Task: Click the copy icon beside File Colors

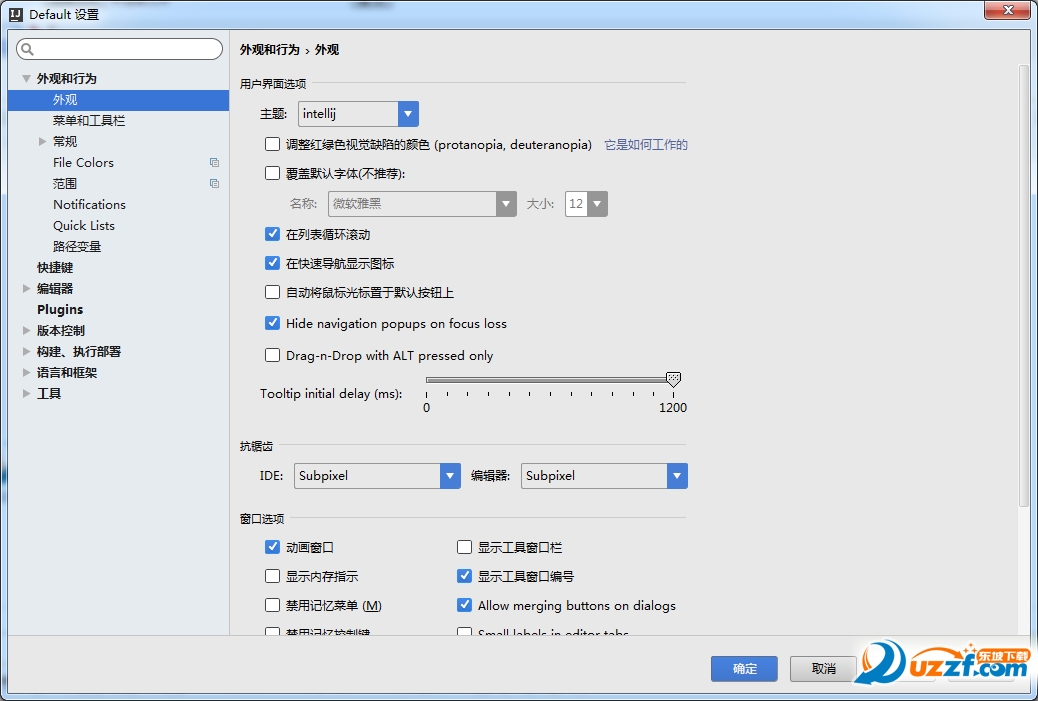Action: pos(214,162)
